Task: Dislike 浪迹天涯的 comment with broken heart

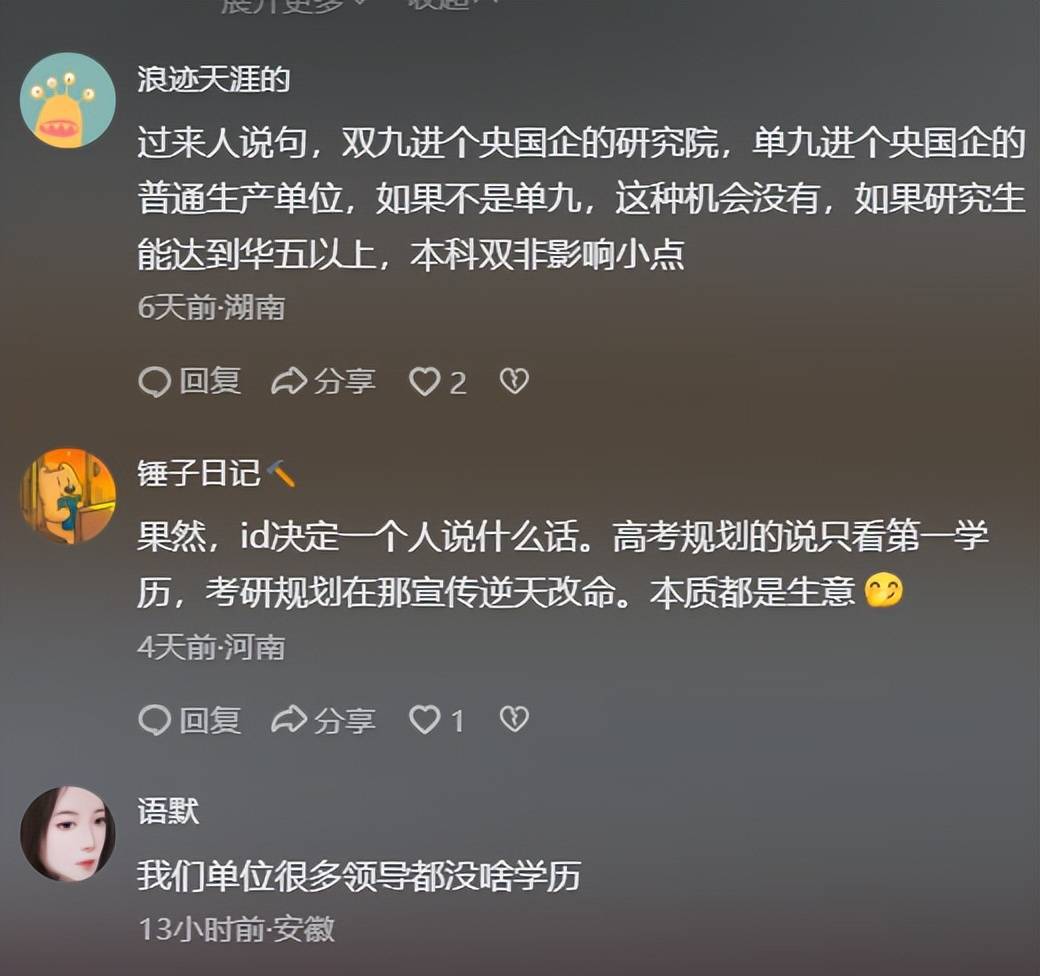Action: (x=514, y=381)
